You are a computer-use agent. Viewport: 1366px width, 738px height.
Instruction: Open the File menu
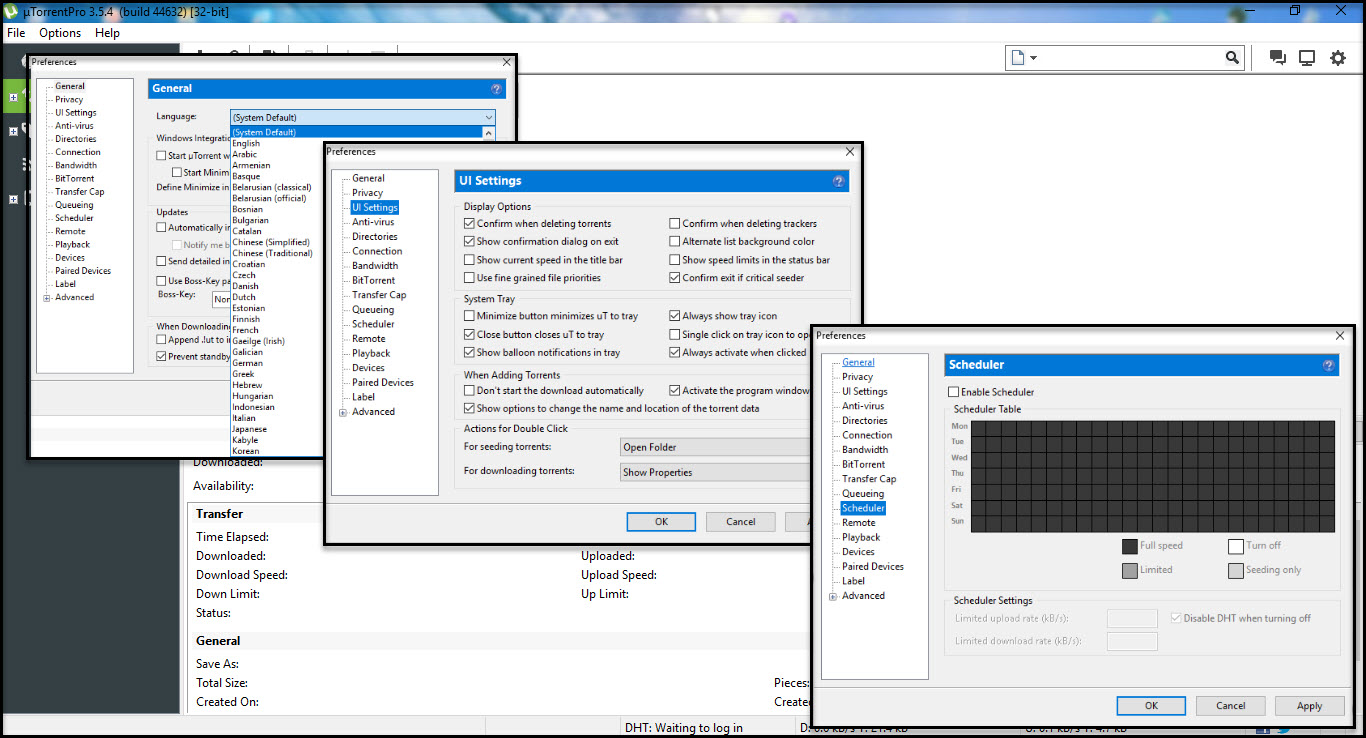[16, 33]
